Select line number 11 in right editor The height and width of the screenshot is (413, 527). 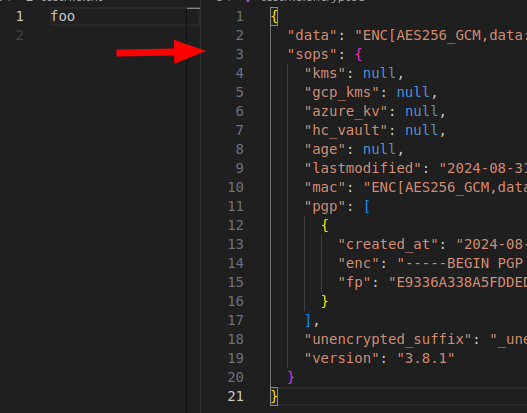point(236,206)
